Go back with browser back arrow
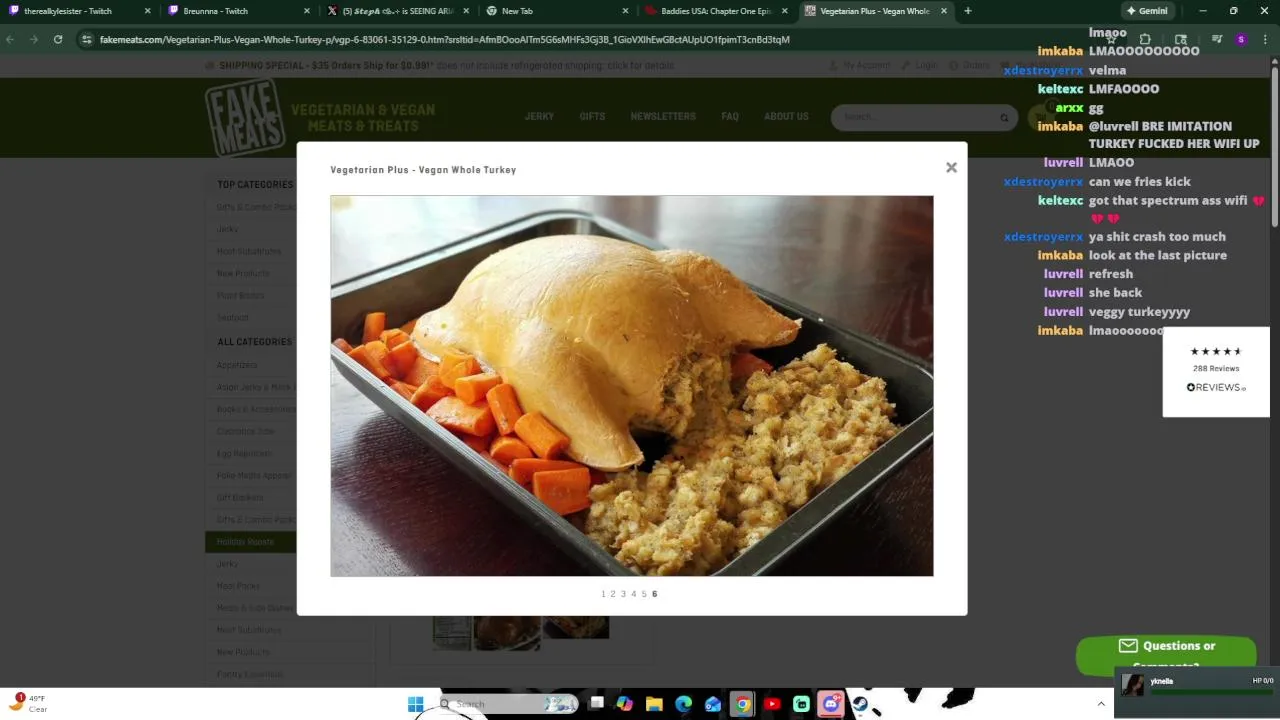 tap(10, 39)
